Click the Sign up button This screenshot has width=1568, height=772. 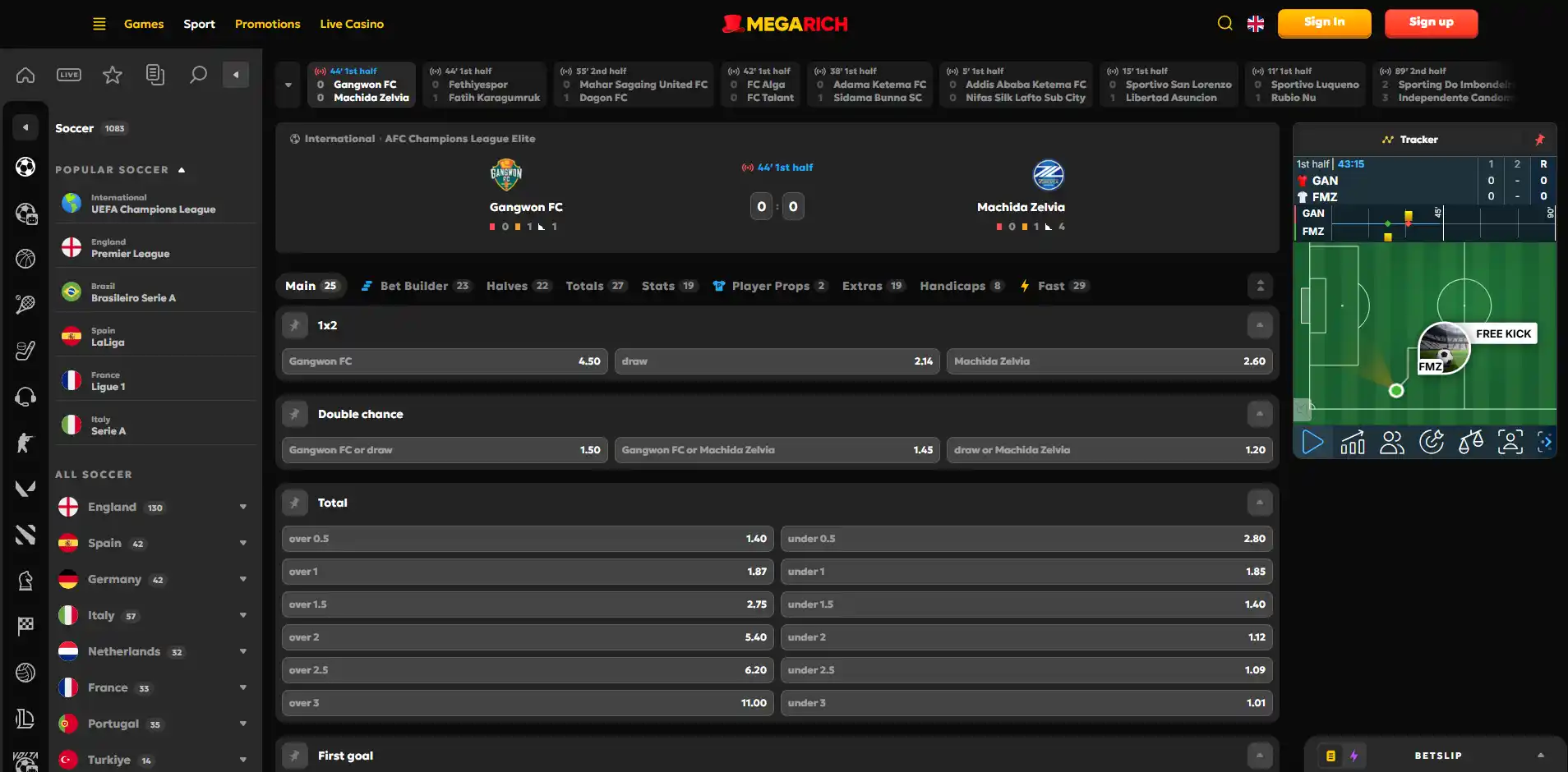tap(1431, 23)
